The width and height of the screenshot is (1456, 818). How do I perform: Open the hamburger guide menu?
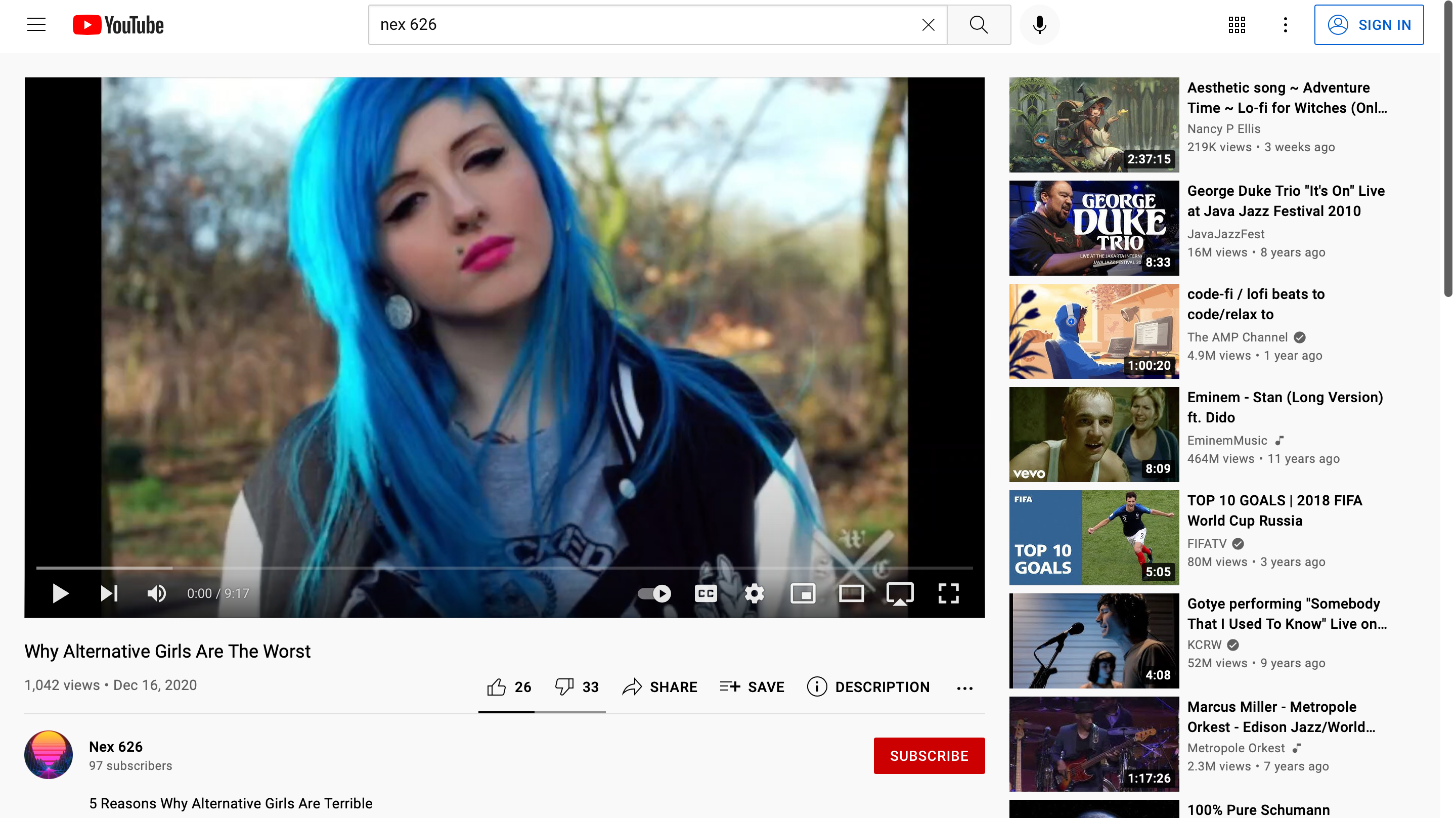[x=36, y=25]
